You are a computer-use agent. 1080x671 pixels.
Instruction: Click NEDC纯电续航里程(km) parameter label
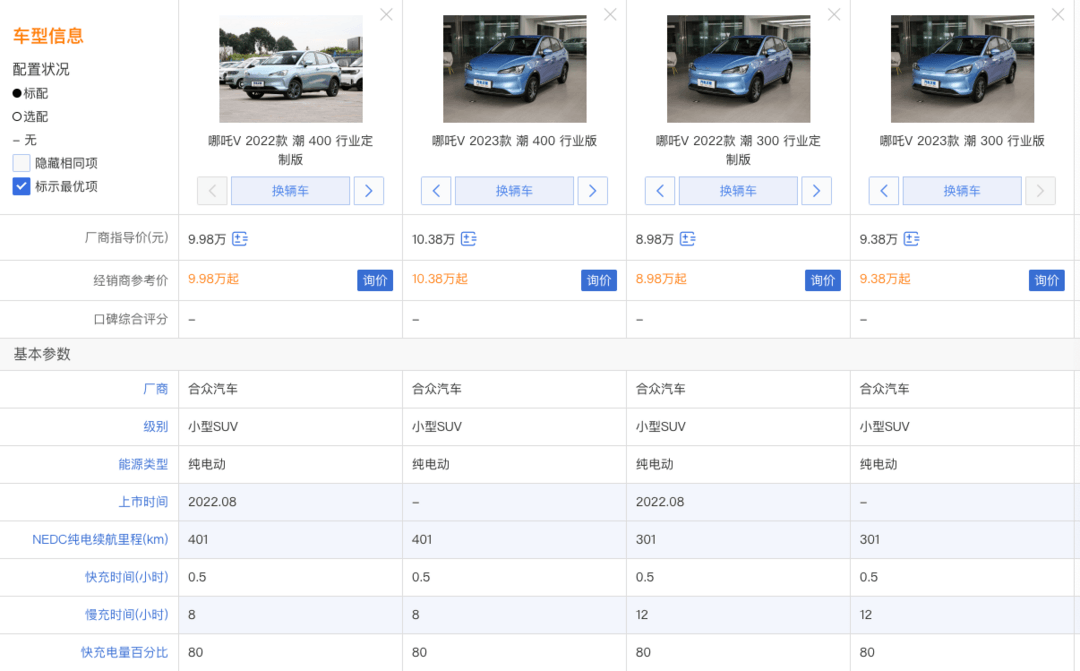101,539
